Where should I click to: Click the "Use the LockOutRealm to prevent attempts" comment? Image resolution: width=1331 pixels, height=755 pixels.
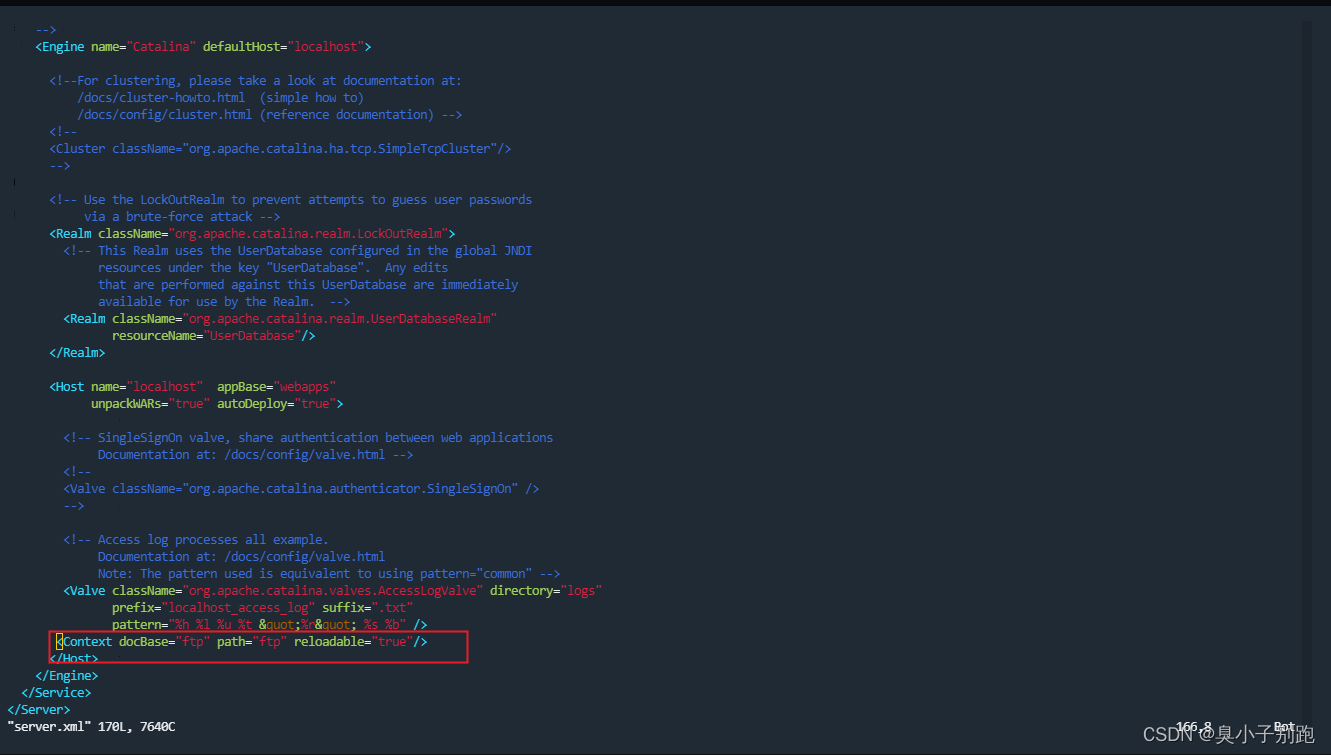click(x=290, y=200)
